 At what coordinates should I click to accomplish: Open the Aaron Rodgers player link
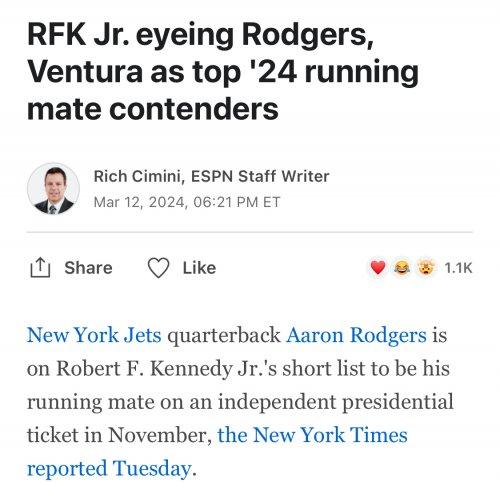(x=356, y=336)
